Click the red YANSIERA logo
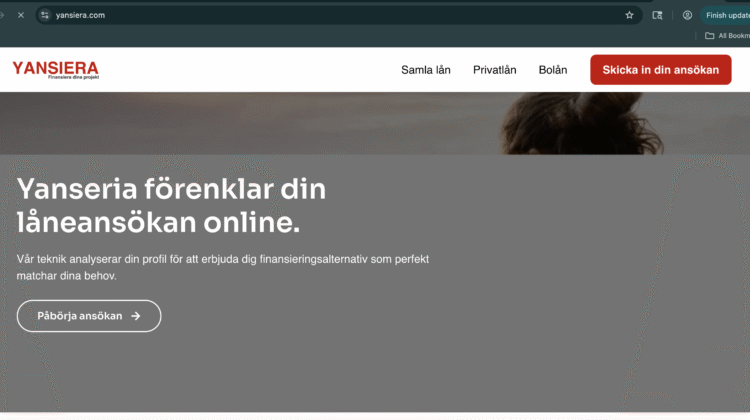This screenshot has height=420, width=750. 55,68
